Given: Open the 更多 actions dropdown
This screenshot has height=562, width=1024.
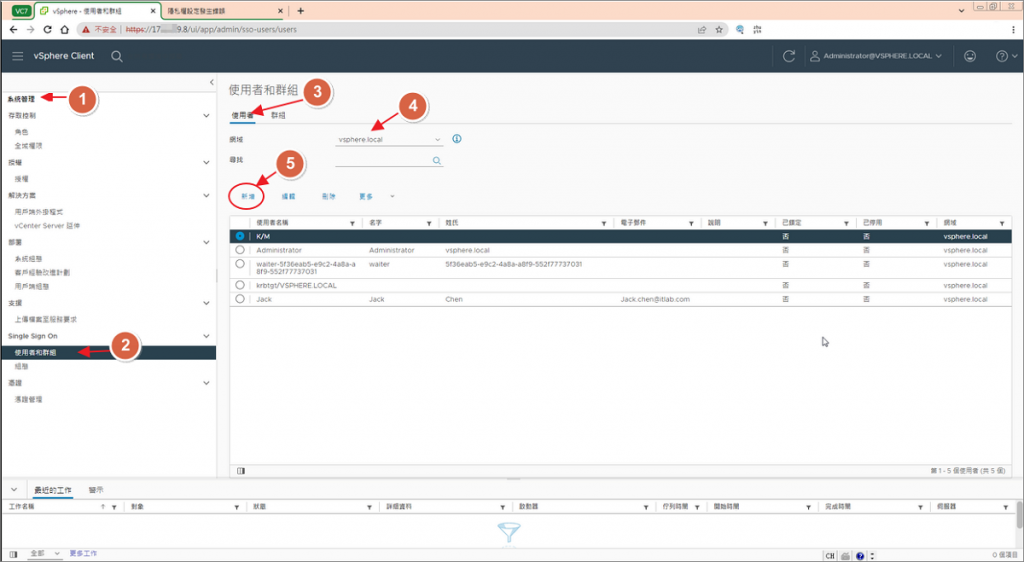Looking at the screenshot, I should point(376,196).
